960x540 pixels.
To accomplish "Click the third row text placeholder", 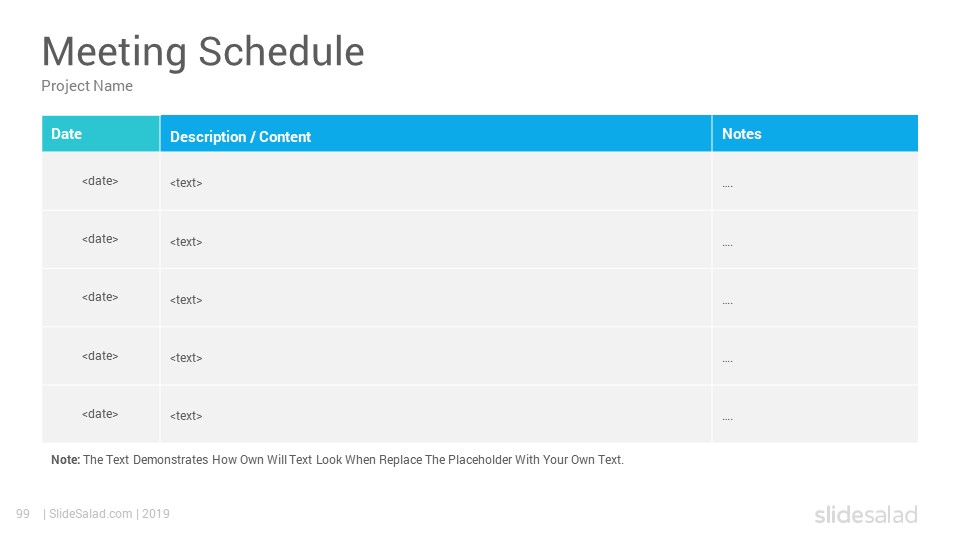I will click(x=186, y=299).
